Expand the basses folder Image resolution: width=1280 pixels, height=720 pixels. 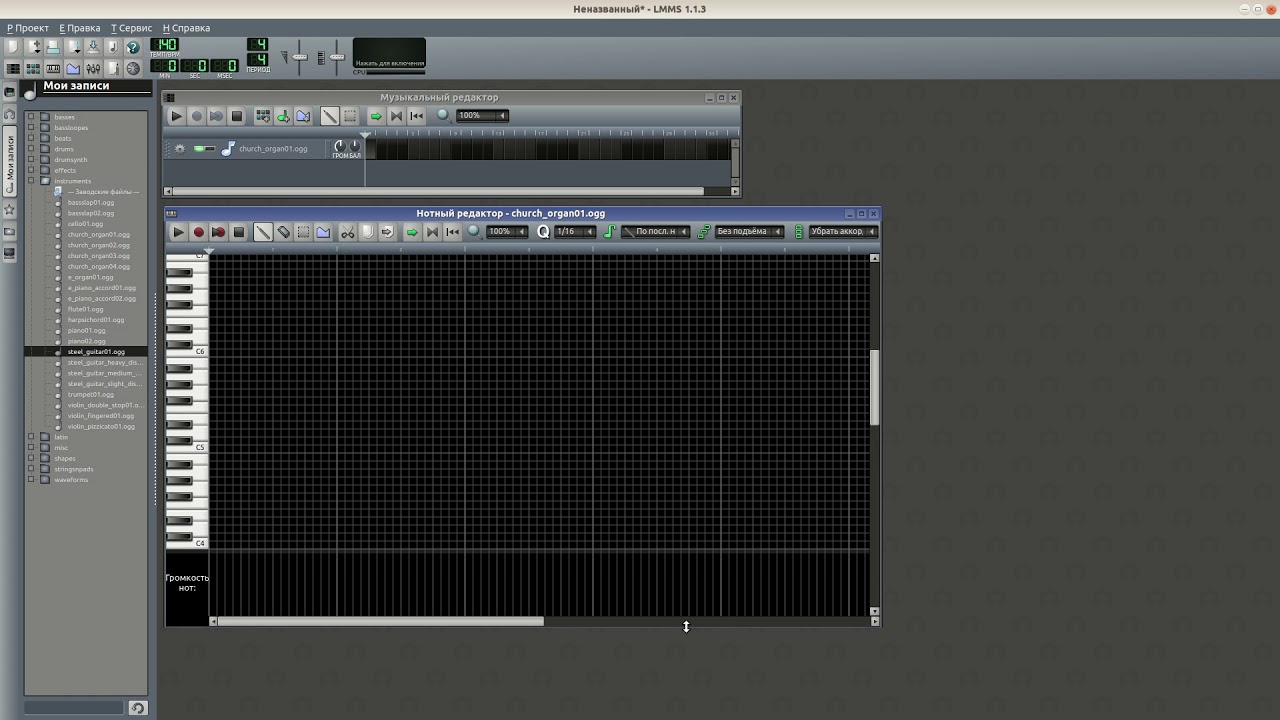click(31, 117)
